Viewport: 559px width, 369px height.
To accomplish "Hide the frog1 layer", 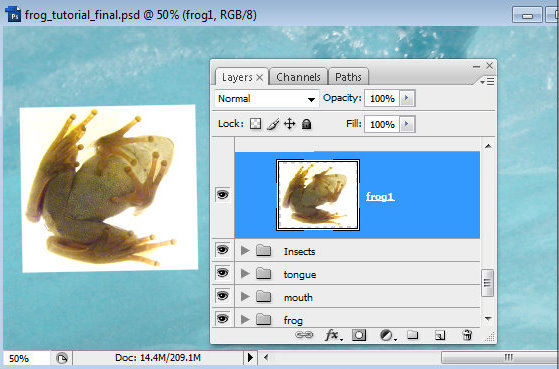I will point(222,195).
